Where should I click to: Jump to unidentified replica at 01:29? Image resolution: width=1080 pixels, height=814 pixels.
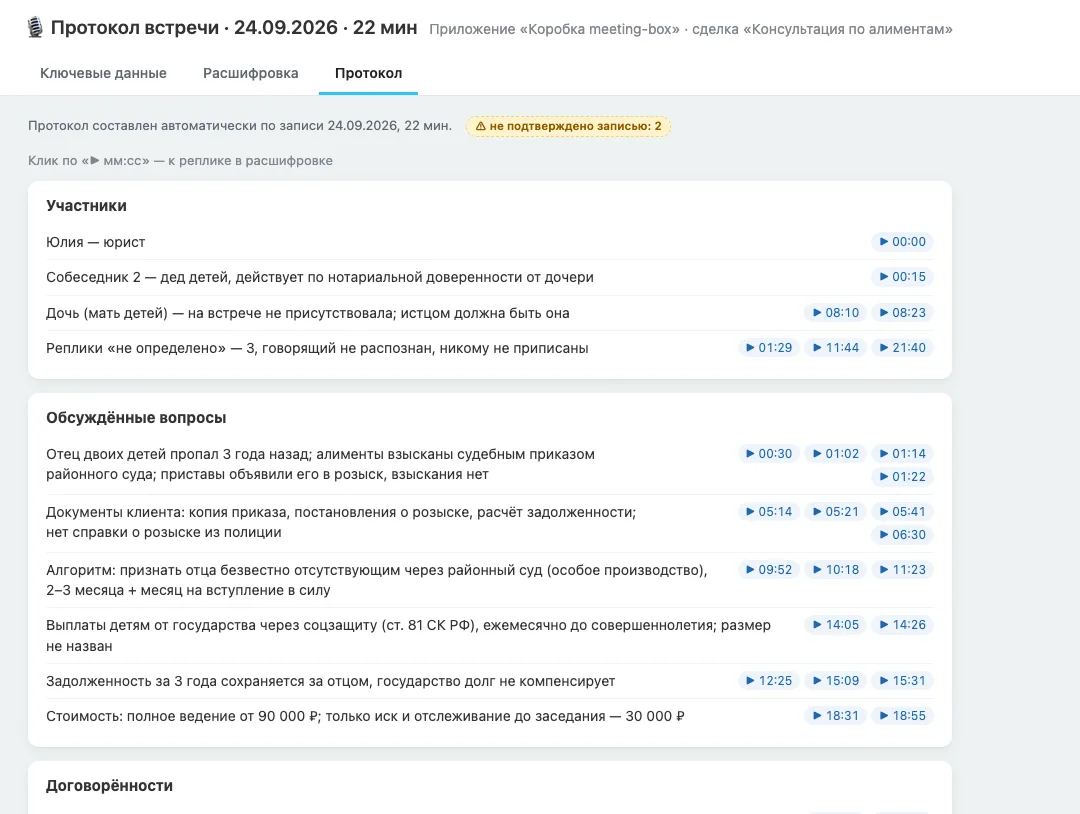click(769, 348)
